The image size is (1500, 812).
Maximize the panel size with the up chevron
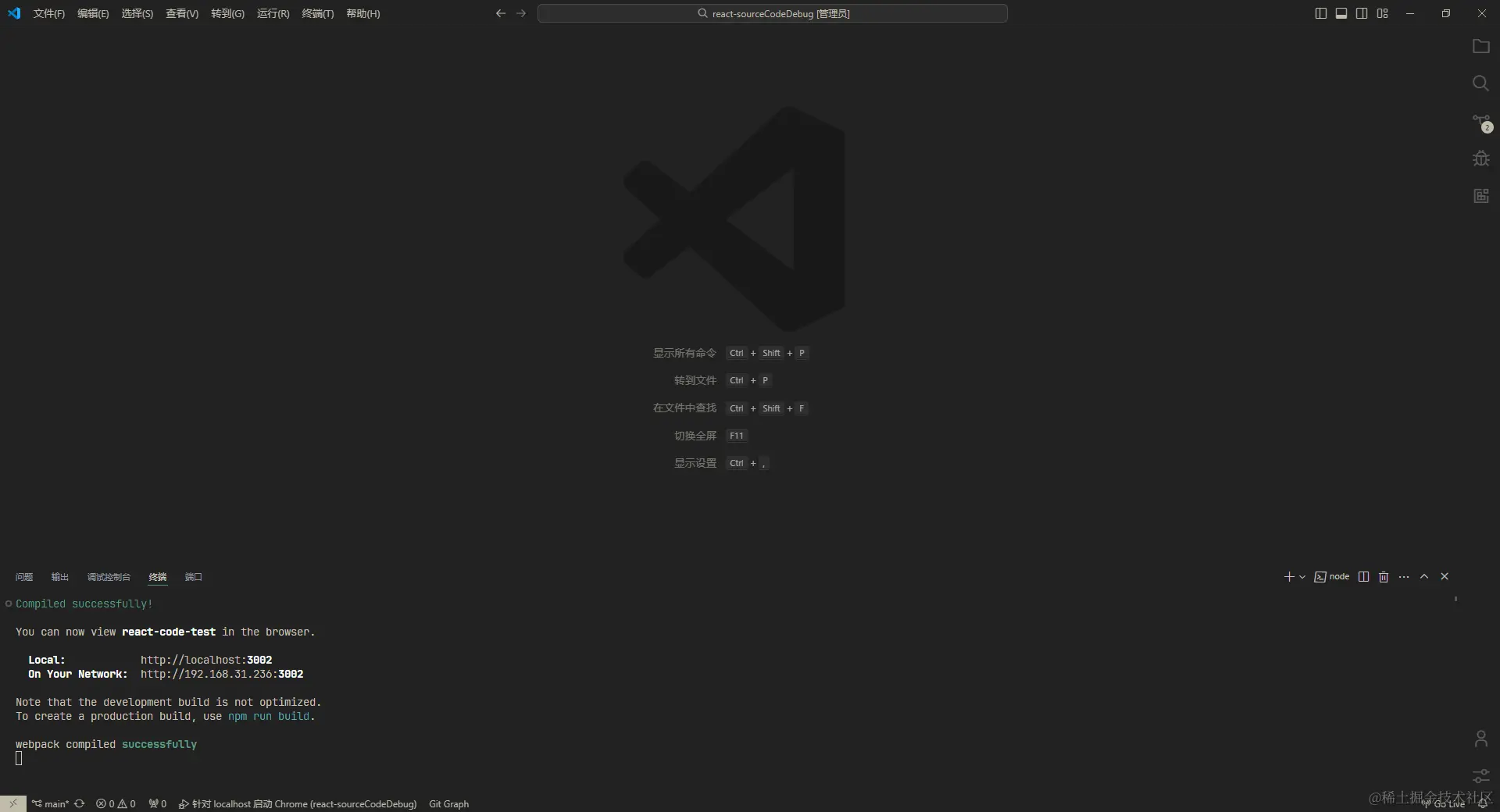[1424, 577]
